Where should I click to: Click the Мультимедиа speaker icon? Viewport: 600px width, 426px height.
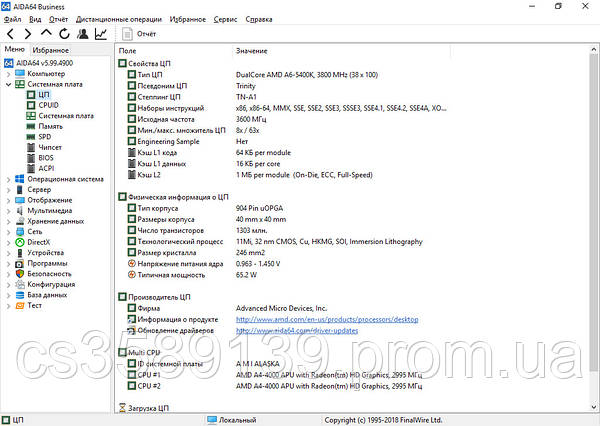pos(20,211)
